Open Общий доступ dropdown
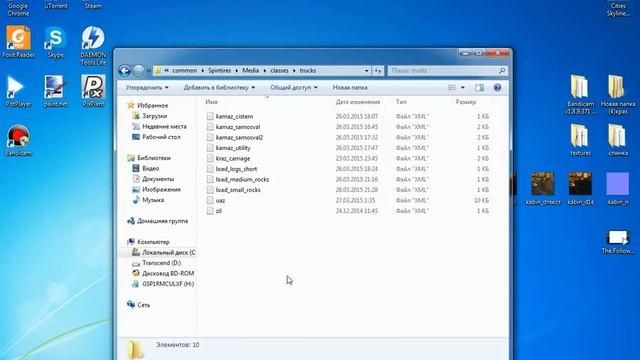This screenshot has width=640, height=360. pos(293,87)
